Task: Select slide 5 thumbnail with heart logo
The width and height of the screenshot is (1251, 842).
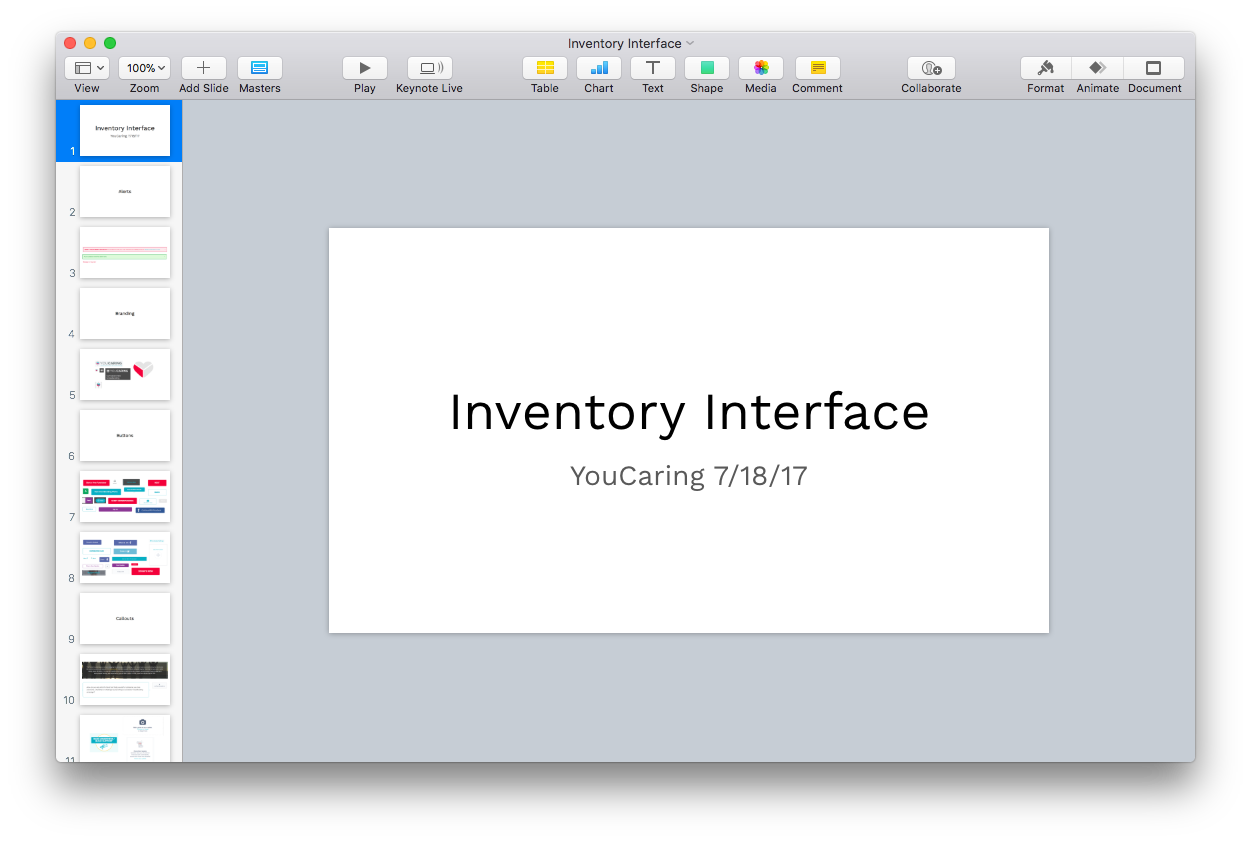Action: pos(125,374)
